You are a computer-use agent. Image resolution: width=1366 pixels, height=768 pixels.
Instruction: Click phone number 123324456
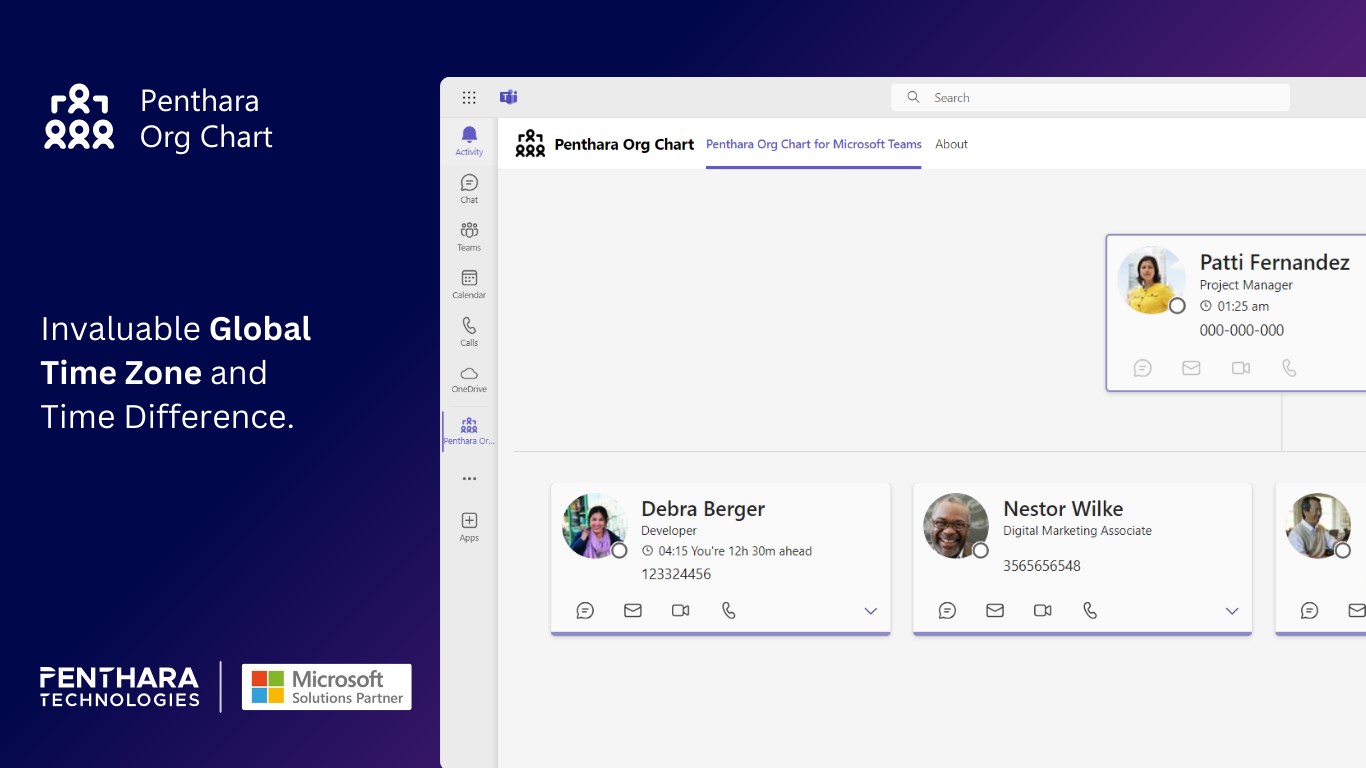(x=676, y=574)
